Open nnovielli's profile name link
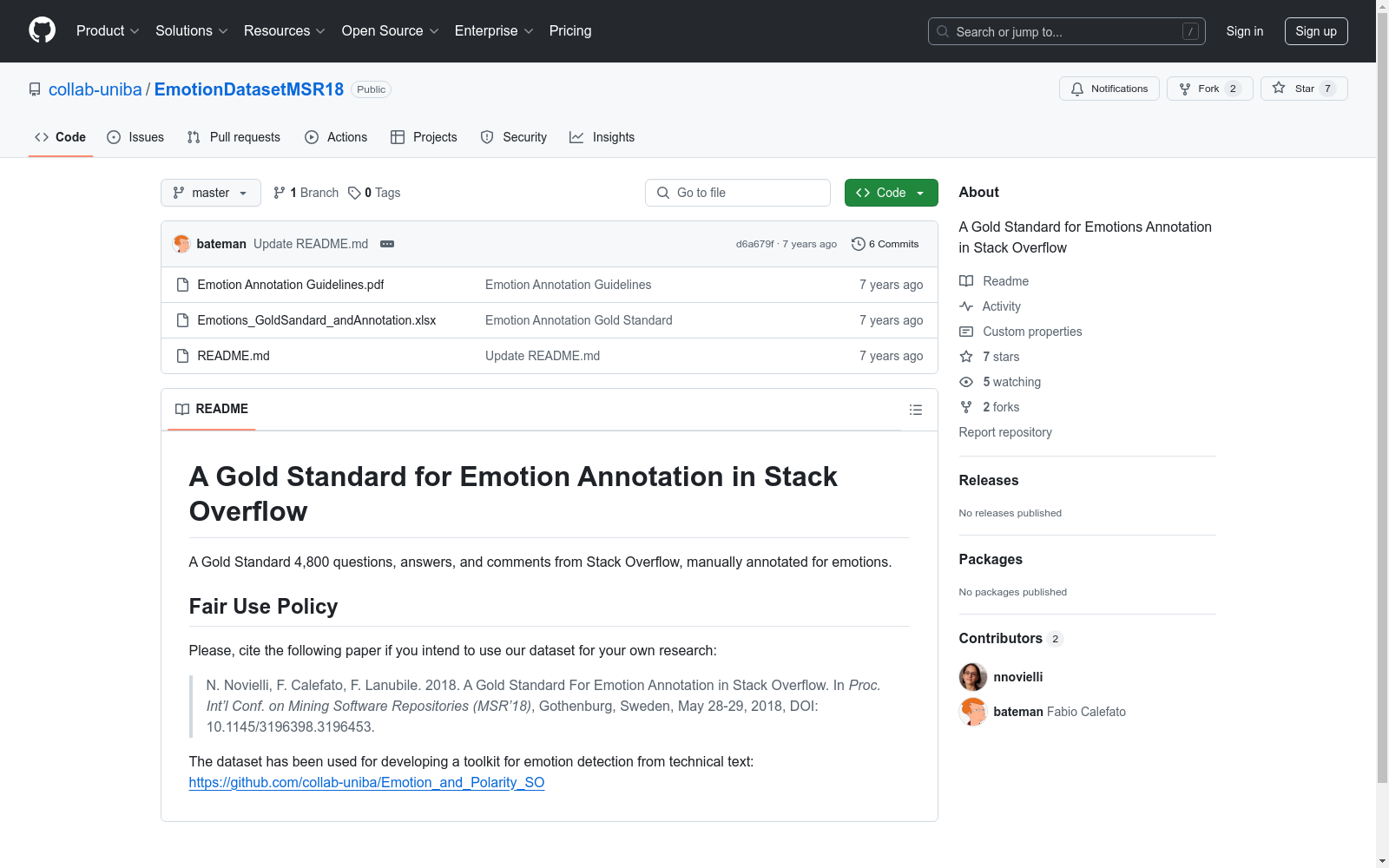The height and width of the screenshot is (868, 1389). point(1018,677)
